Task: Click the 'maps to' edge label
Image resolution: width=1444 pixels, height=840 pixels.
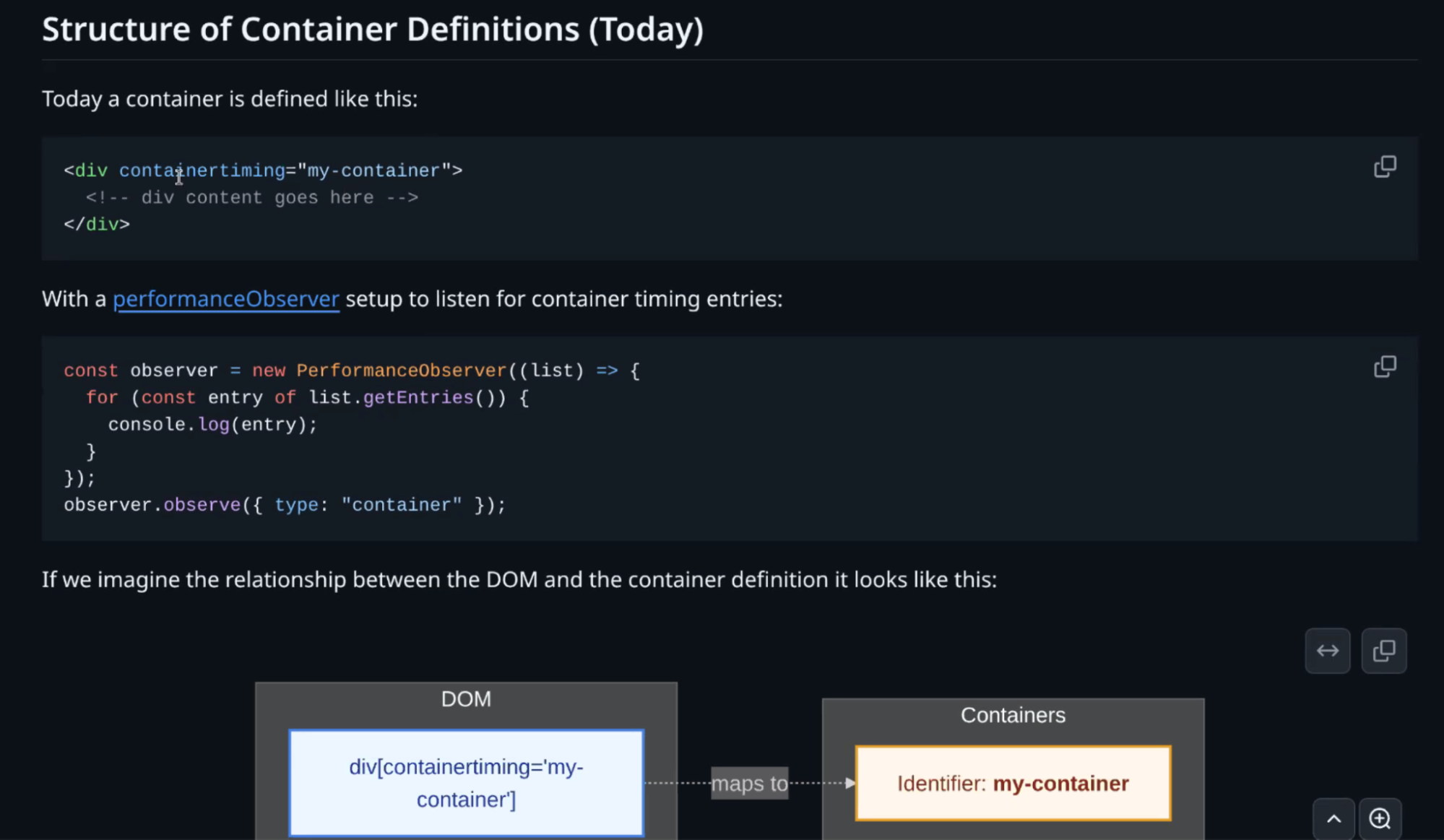Action: click(749, 784)
